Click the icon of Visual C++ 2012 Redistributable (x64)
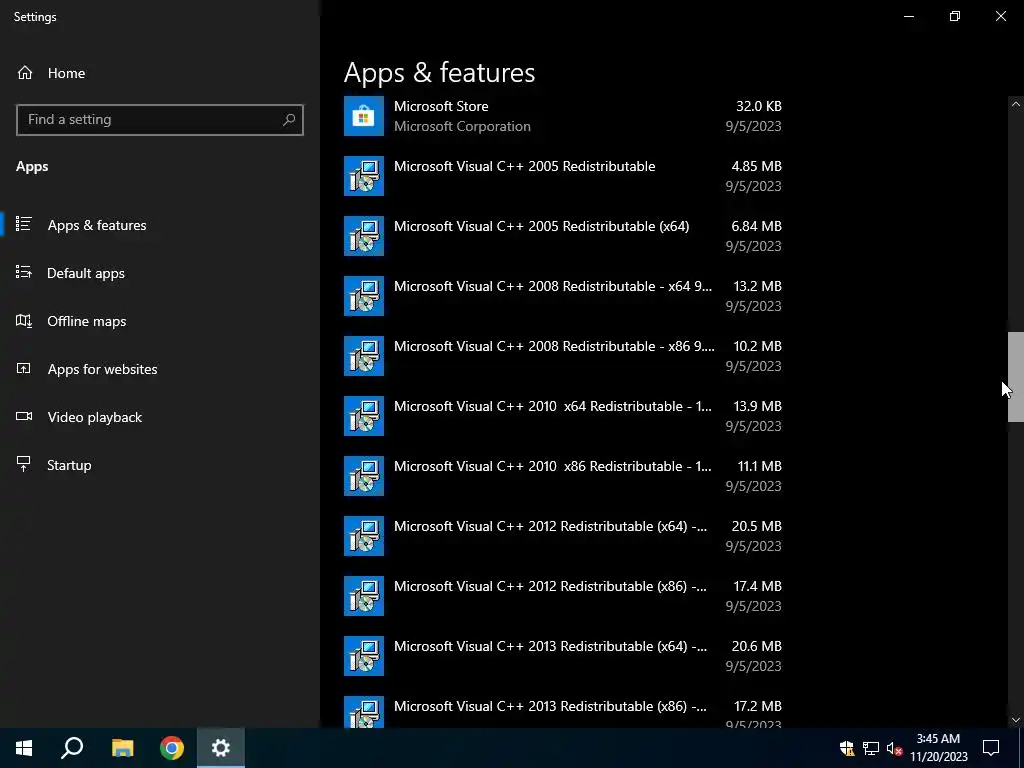This screenshot has height=768, width=1024. click(x=364, y=536)
